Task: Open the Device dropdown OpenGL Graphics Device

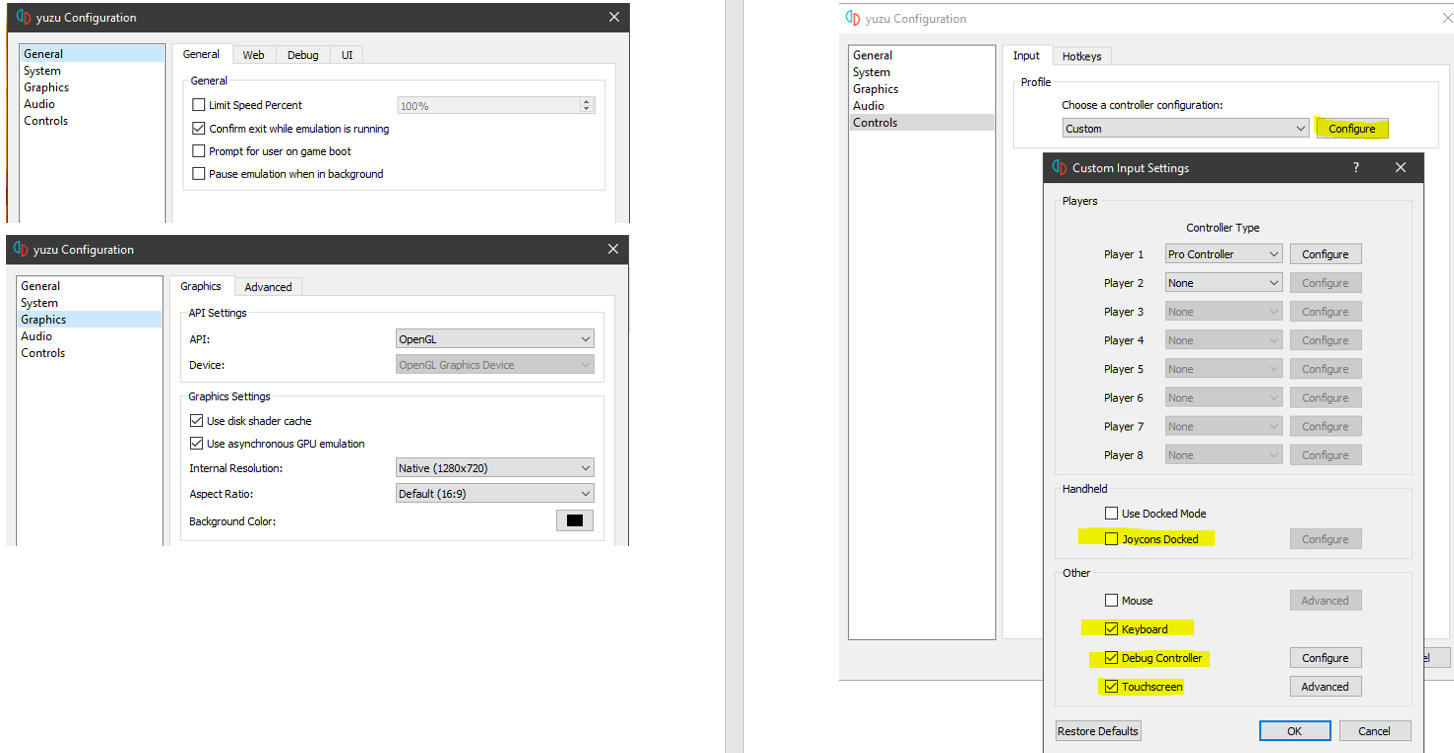Action: tap(495, 365)
